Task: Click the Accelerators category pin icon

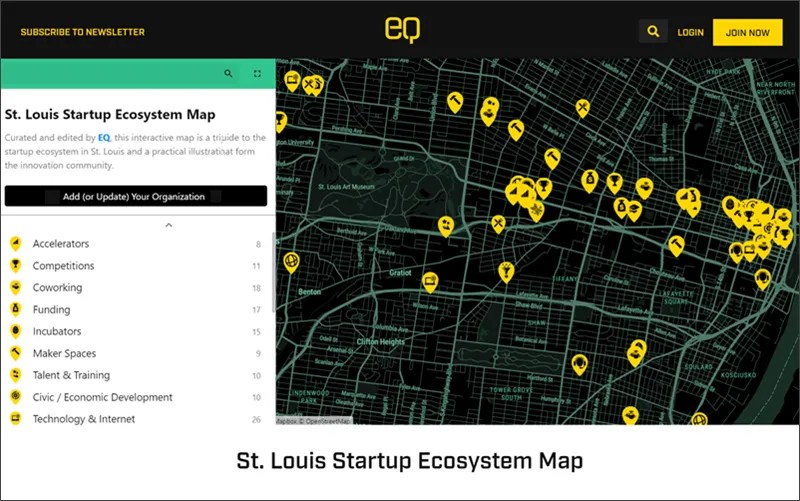Action: 16,244
